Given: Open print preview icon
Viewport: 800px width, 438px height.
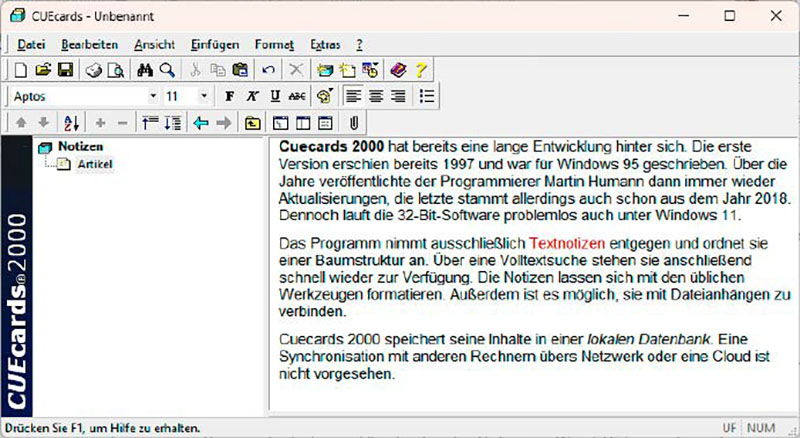Looking at the screenshot, I should pyautogui.click(x=116, y=70).
